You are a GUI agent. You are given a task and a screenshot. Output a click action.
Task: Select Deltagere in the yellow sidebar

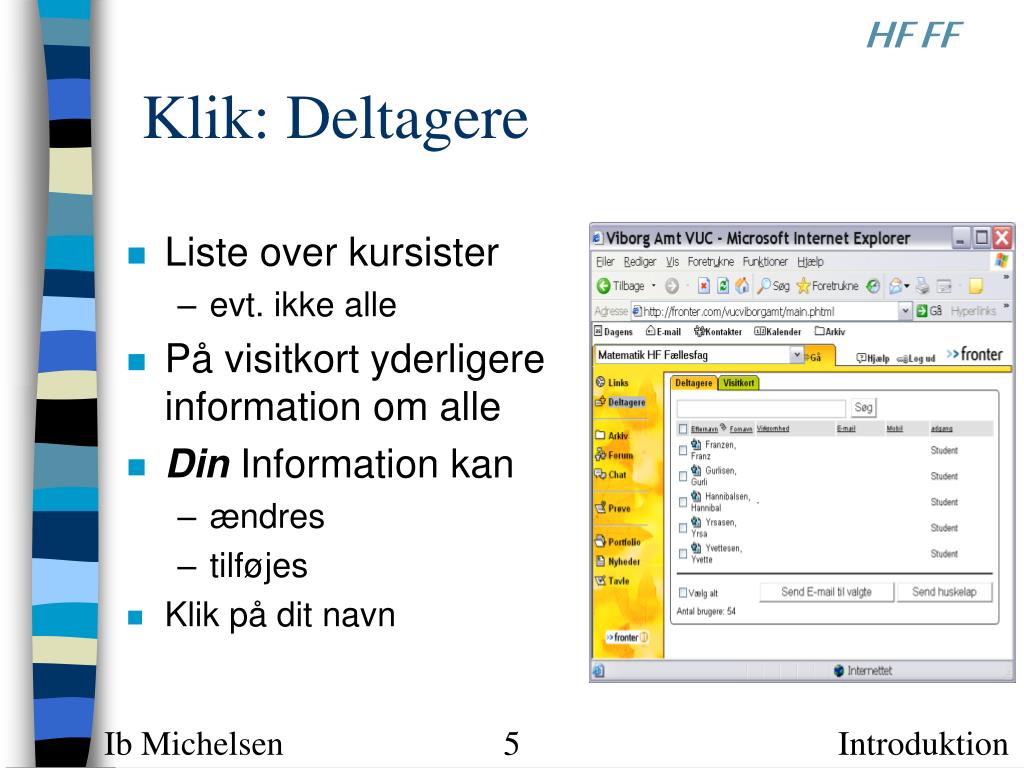[620, 402]
